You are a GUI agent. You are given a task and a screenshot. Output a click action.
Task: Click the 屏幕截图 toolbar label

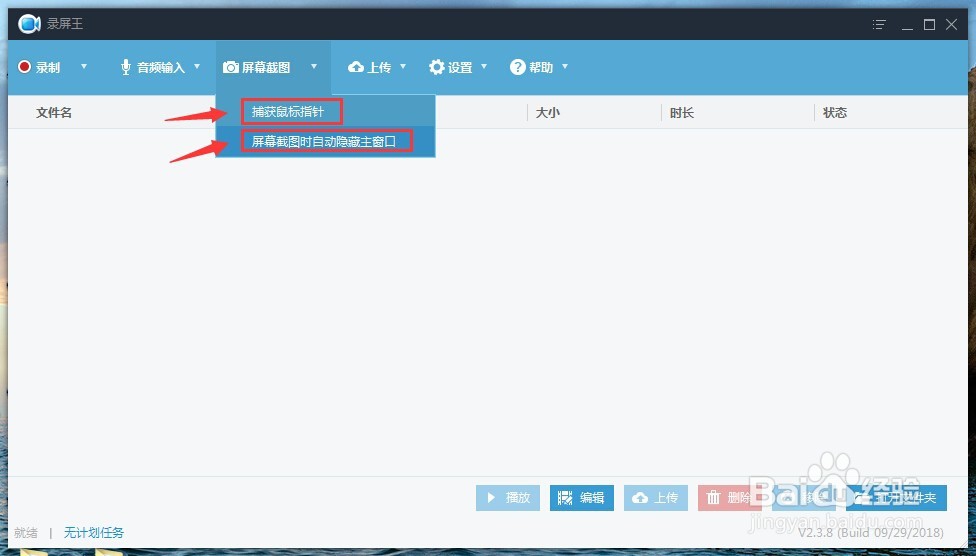pyautogui.click(x=266, y=68)
